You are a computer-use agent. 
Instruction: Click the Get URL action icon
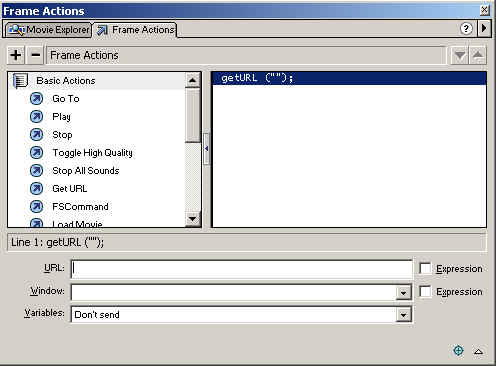click(x=36, y=189)
